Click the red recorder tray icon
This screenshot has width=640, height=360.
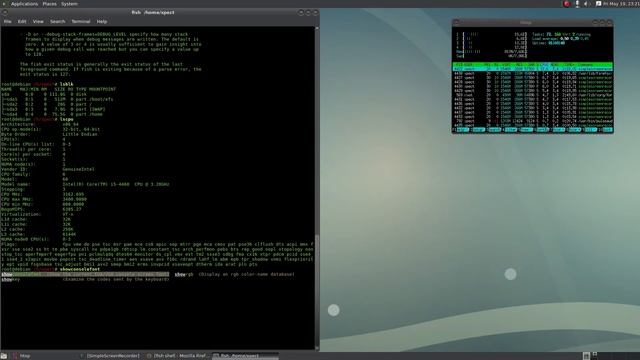pyautogui.click(x=567, y=4)
